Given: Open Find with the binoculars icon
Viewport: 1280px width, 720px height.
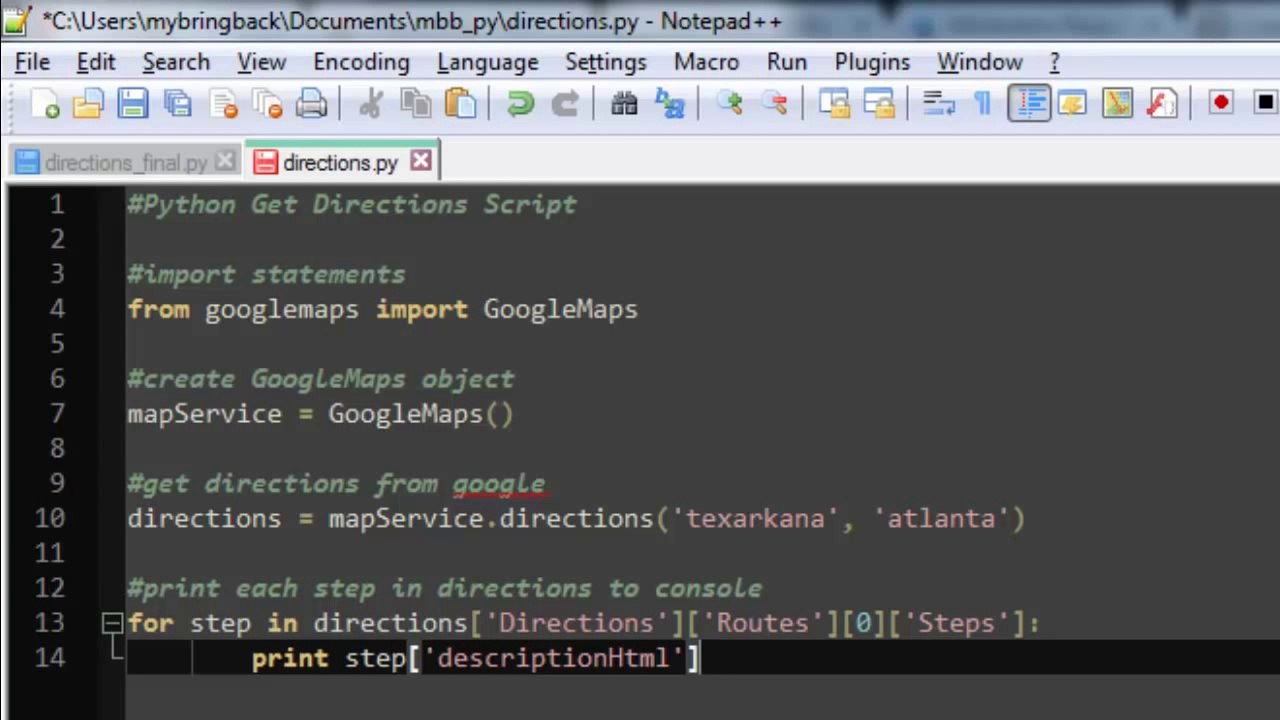Looking at the screenshot, I should click(x=624, y=103).
